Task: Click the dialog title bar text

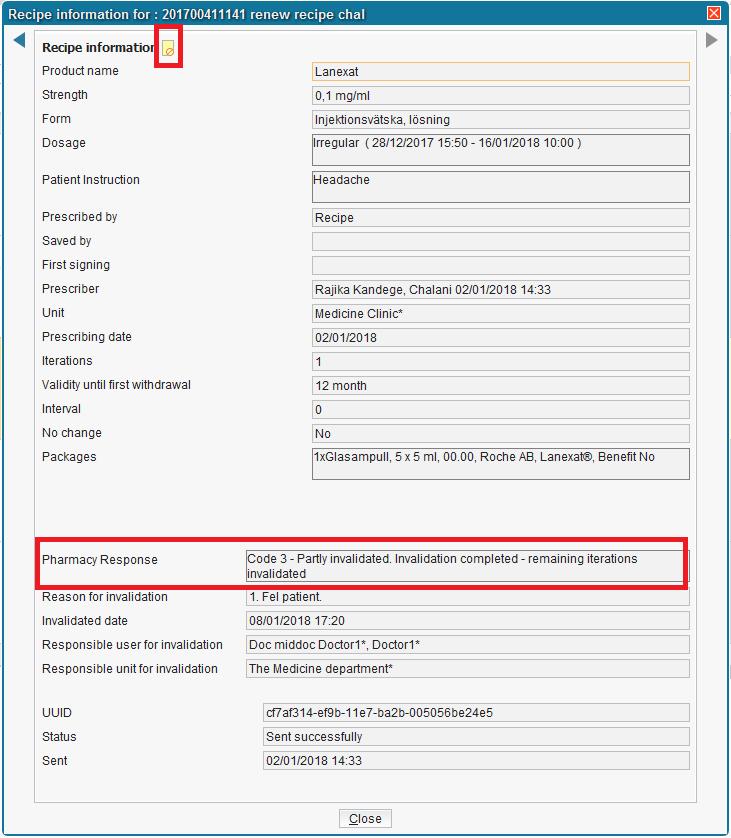Action: [x=186, y=14]
